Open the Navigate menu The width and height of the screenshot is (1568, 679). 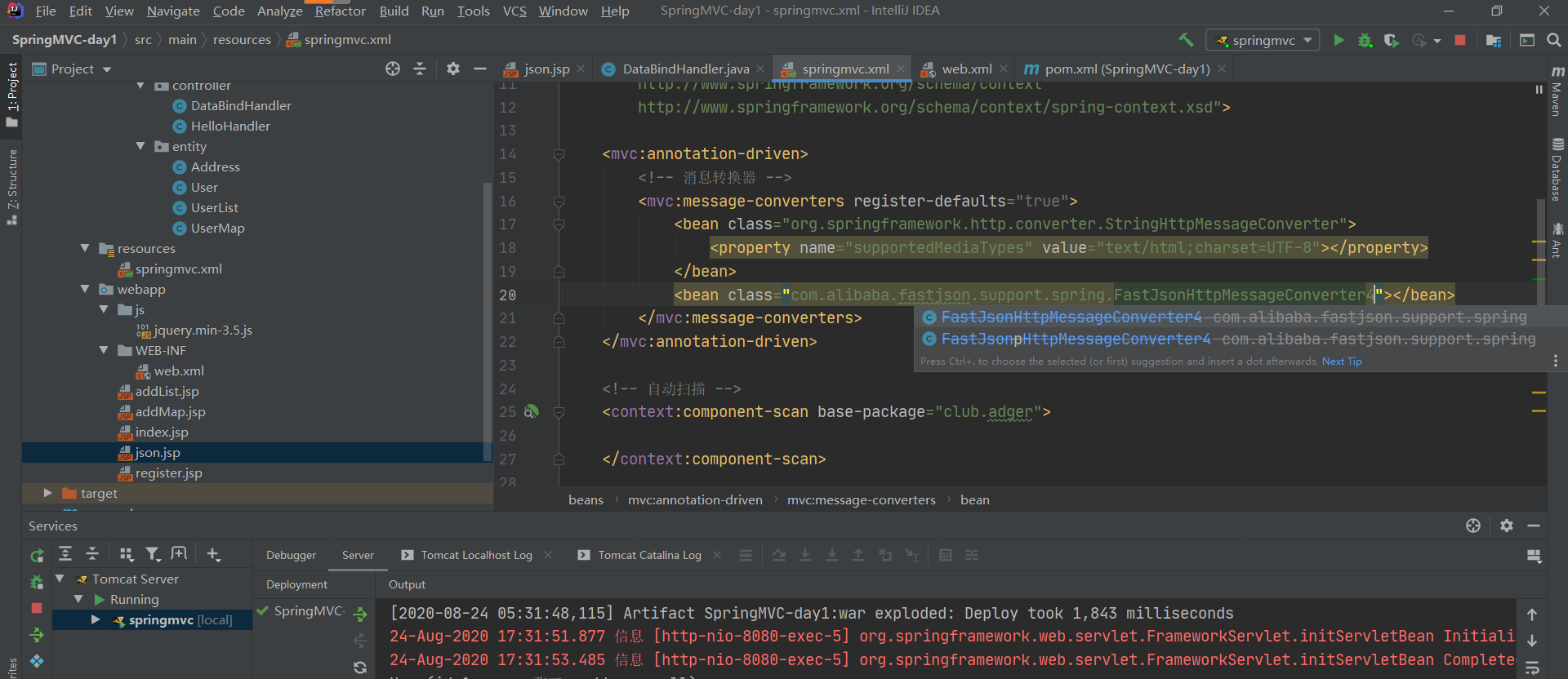click(x=173, y=11)
